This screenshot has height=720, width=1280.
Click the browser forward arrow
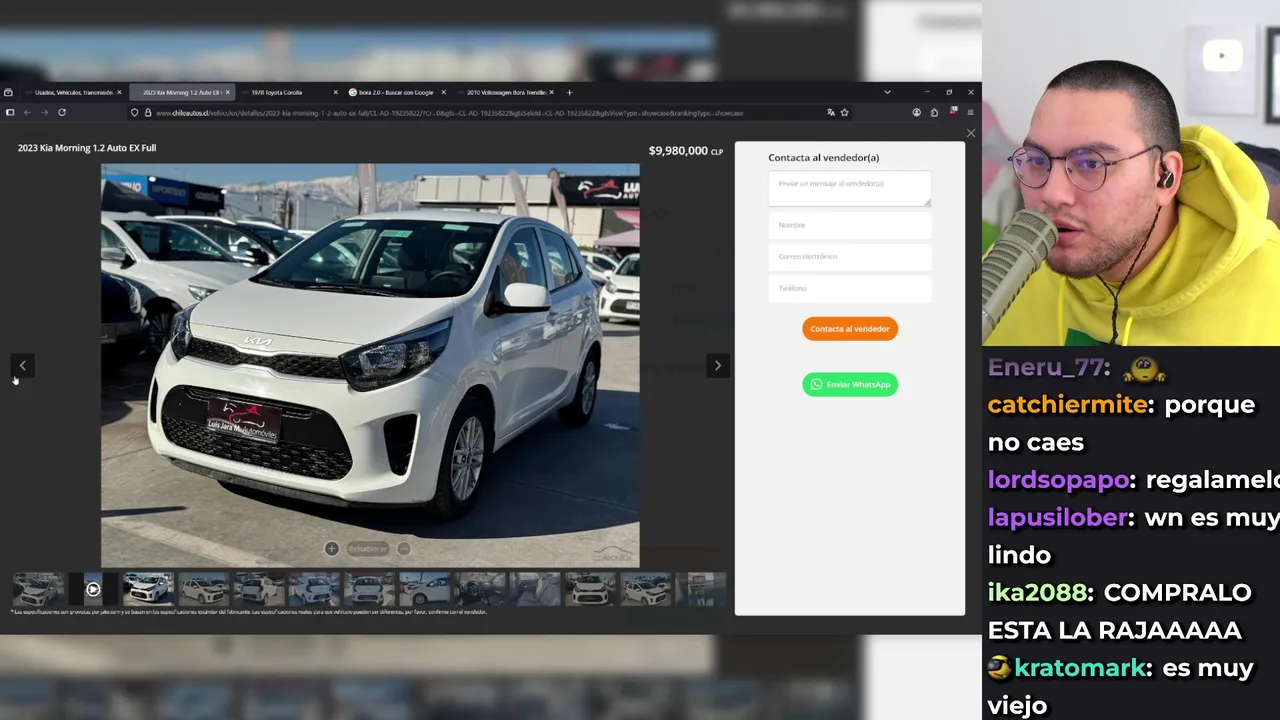[x=44, y=113]
